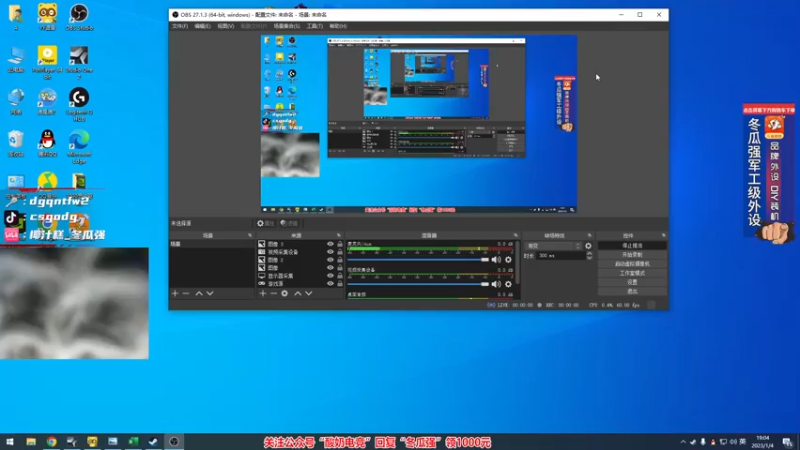Open Microsoft Edge desktop icon
The image size is (800, 450).
pyautogui.click(x=79, y=147)
